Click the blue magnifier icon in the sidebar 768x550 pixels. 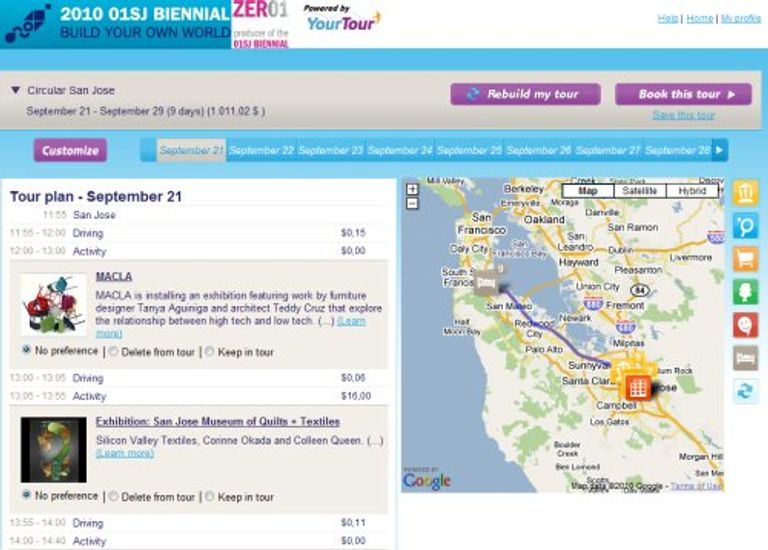[745, 226]
